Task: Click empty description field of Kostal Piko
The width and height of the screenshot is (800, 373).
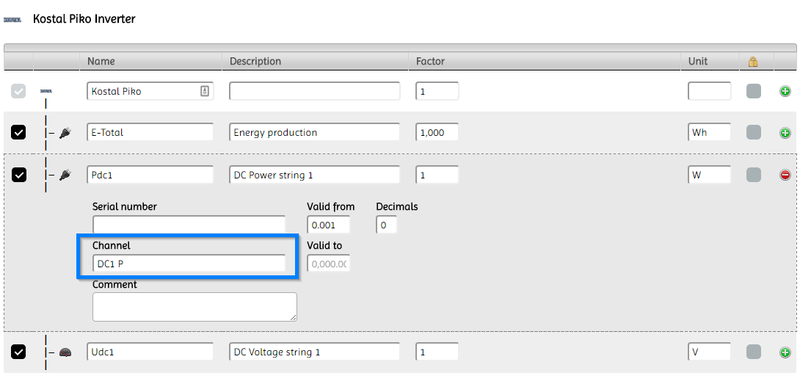Action: pos(315,91)
